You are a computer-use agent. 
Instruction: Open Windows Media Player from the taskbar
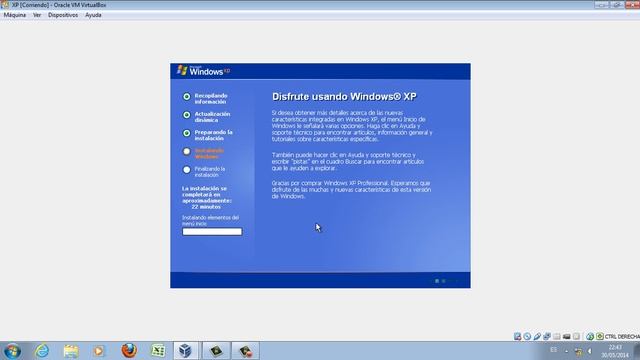click(98, 351)
